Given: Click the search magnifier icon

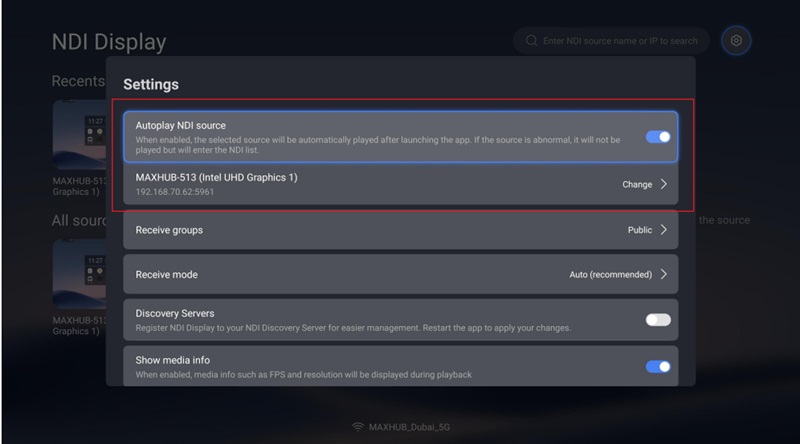Looking at the screenshot, I should coord(530,41).
